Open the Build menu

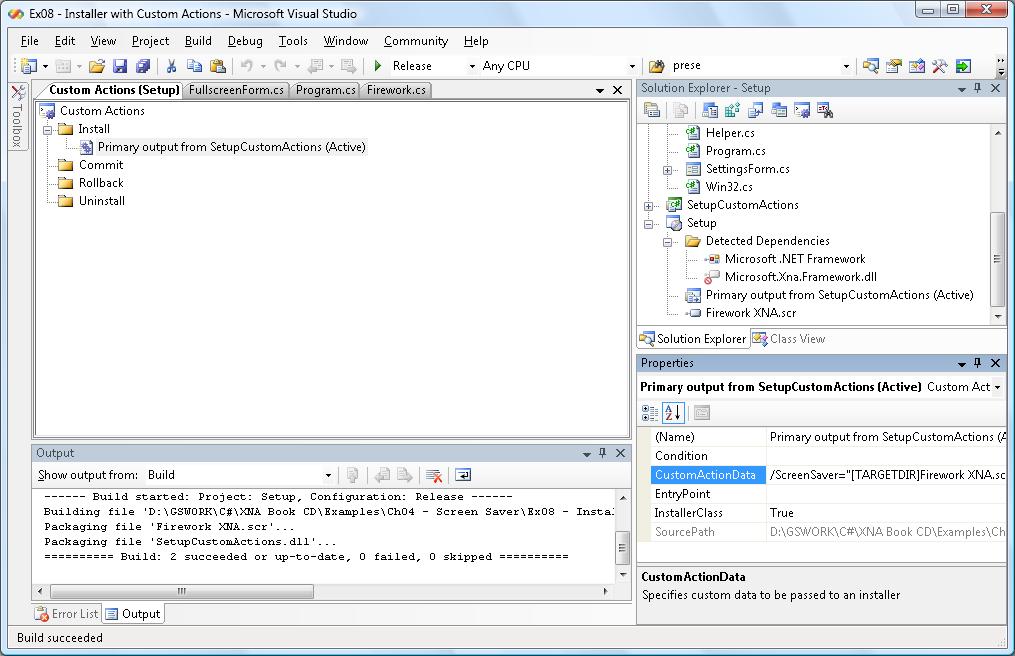[x=198, y=41]
